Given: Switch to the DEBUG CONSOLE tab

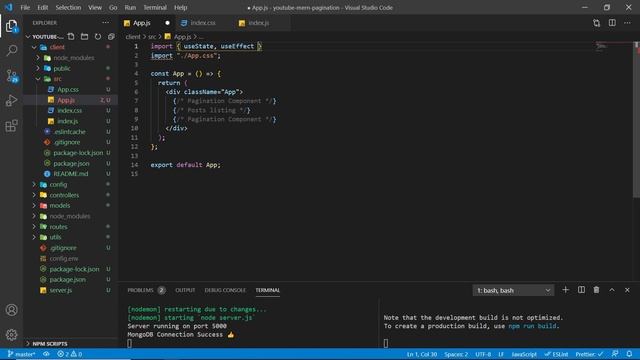Looking at the screenshot, I should coord(225,290).
